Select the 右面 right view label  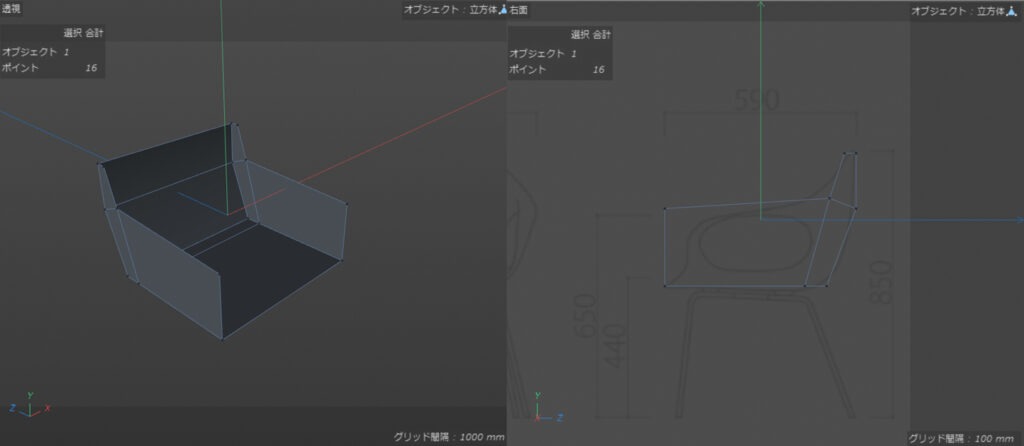click(x=519, y=10)
